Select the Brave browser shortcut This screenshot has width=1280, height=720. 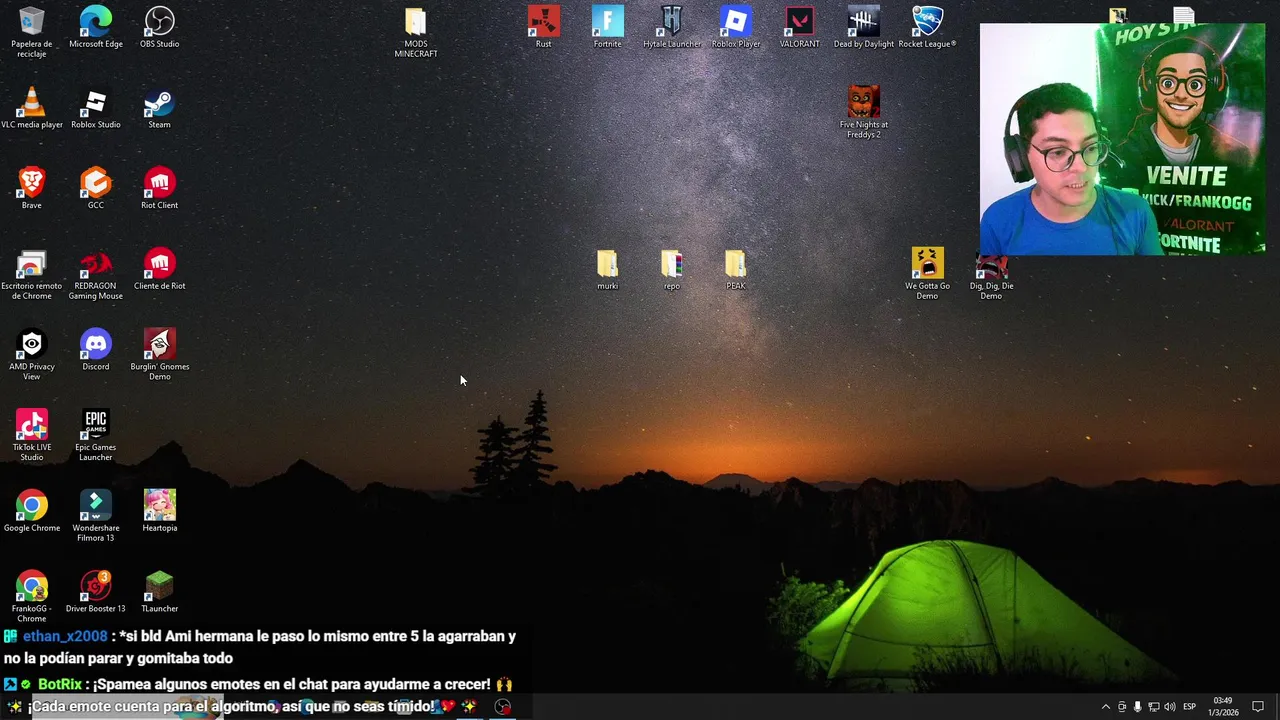point(32,188)
